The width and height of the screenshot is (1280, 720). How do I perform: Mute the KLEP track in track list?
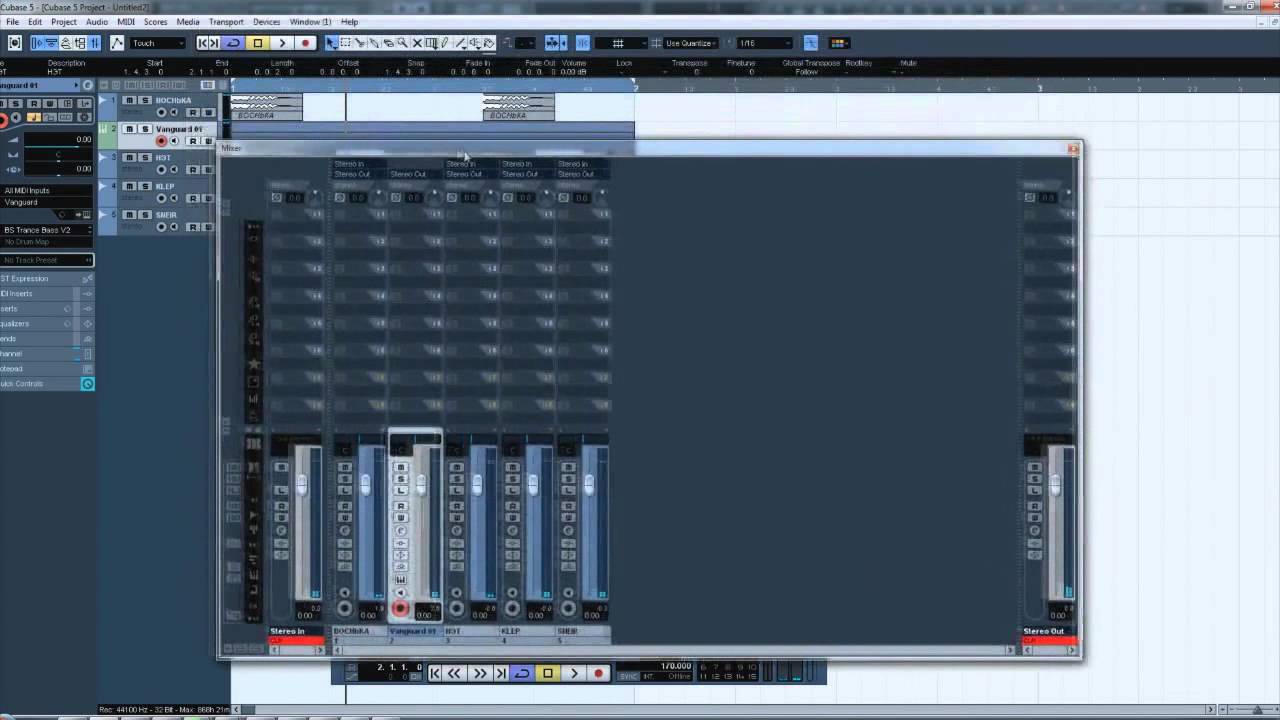pyautogui.click(x=129, y=186)
